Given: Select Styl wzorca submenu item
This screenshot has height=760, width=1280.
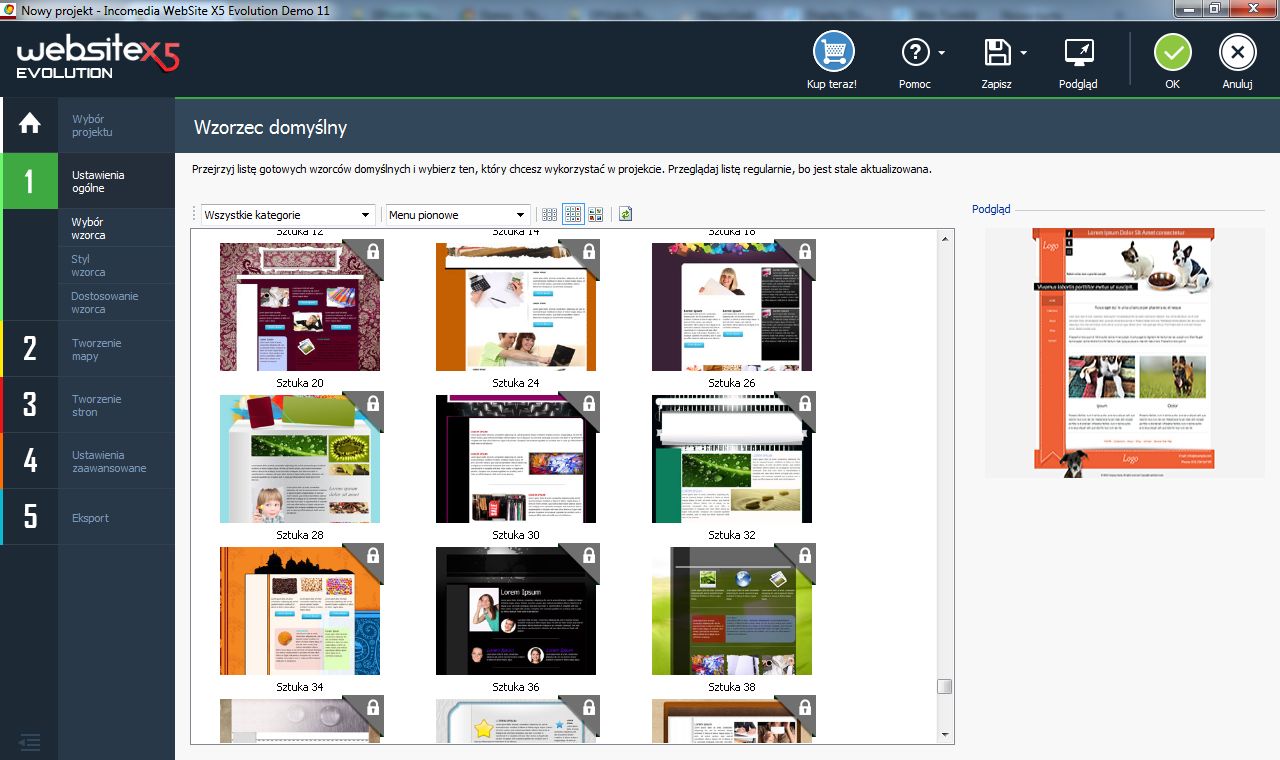Looking at the screenshot, I should click(x=117, y=265).
